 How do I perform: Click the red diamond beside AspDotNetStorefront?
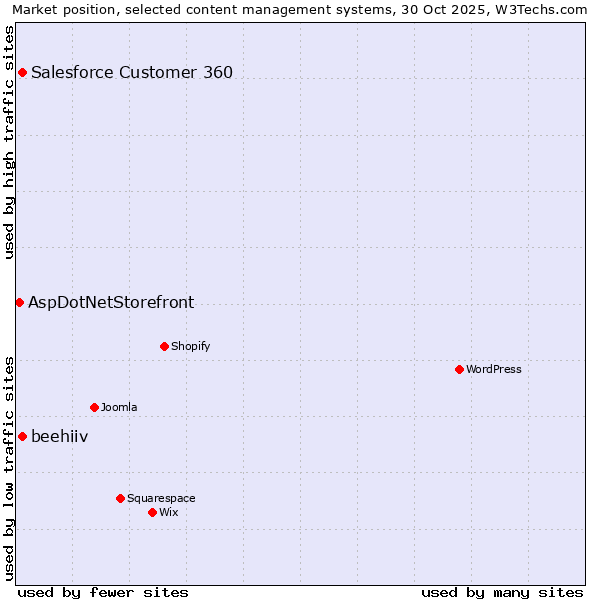[x=19, y=302]
